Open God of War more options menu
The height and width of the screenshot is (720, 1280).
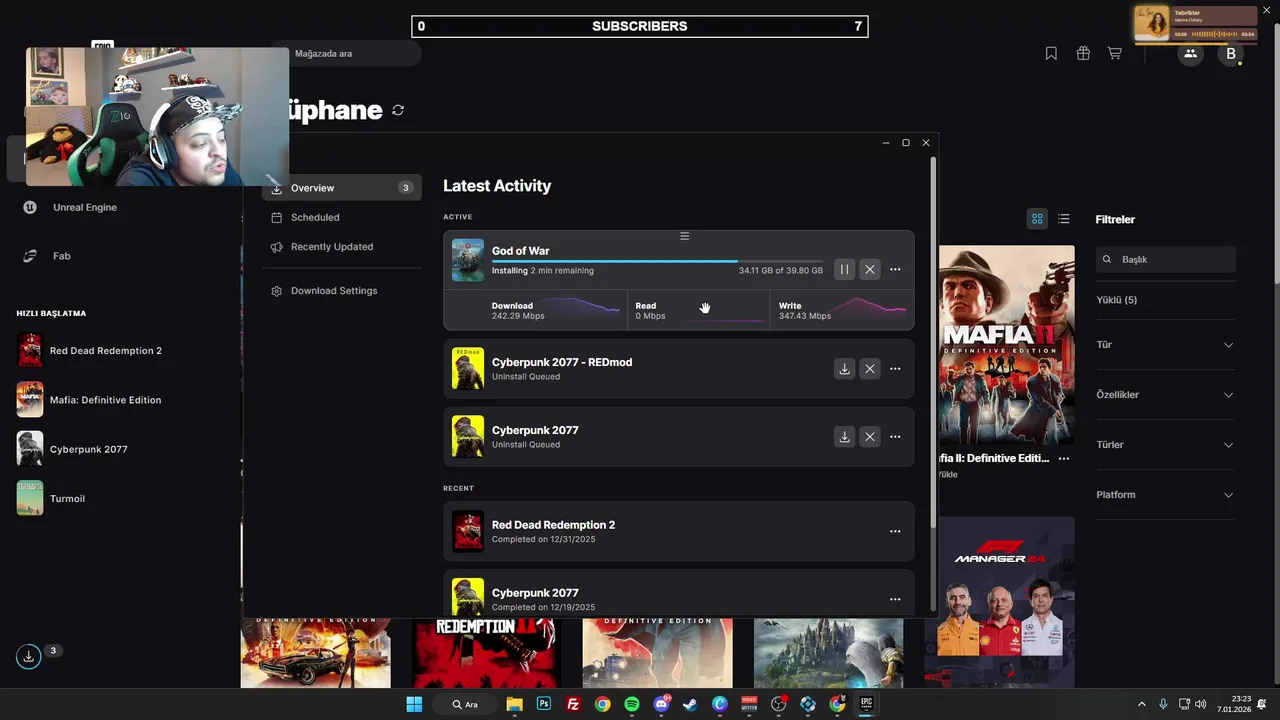pos(895,269)
